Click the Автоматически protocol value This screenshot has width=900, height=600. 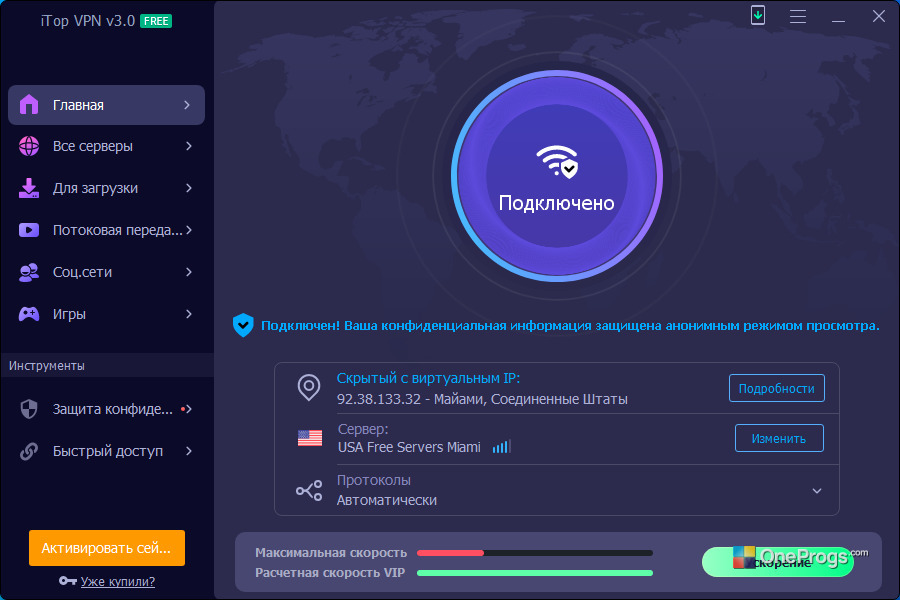click(386, 500)
